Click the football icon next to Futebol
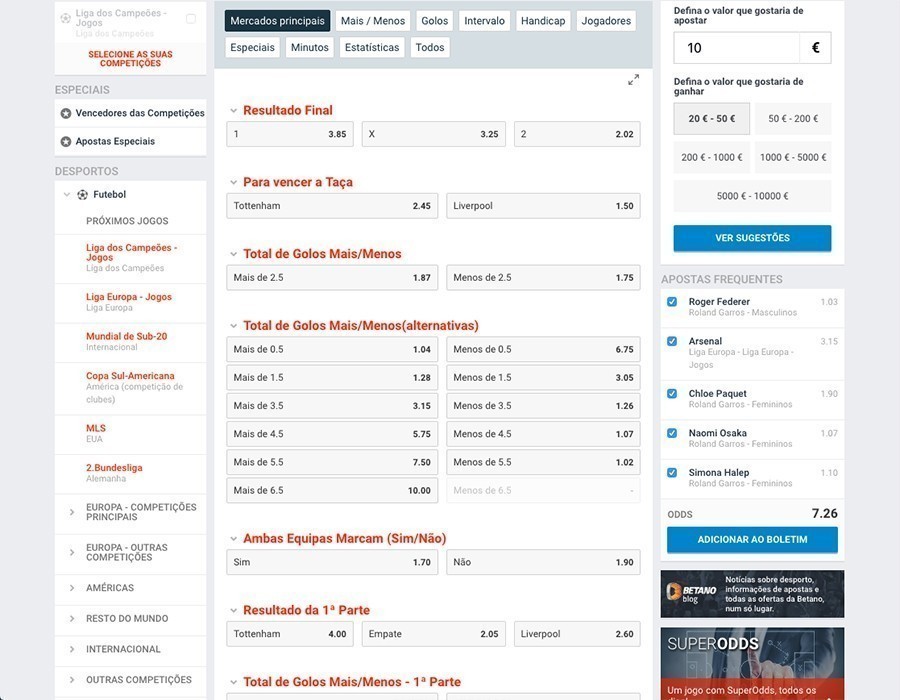This screenshot has width=900, height=700. (83, 195)
